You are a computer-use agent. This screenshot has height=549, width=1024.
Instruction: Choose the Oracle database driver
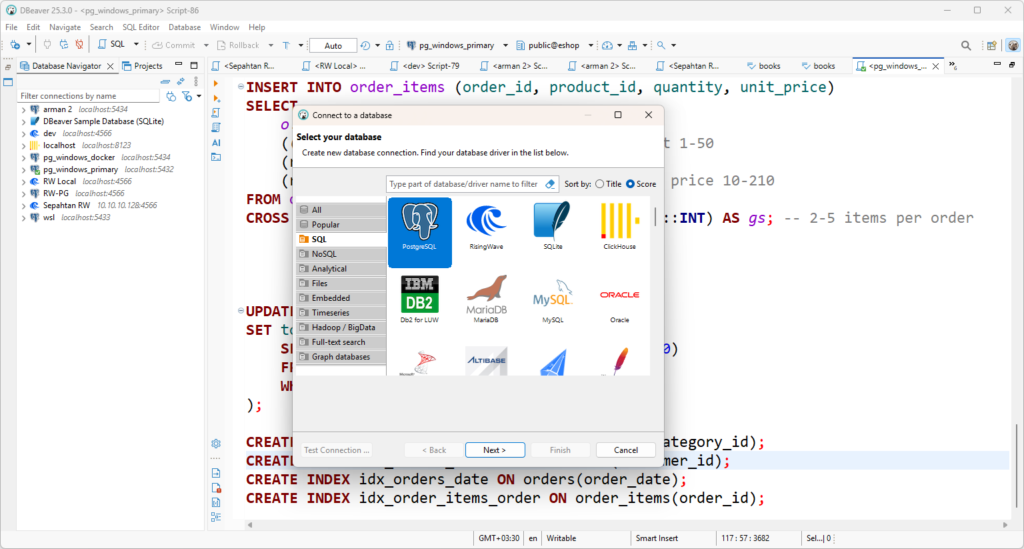[619, 299]
